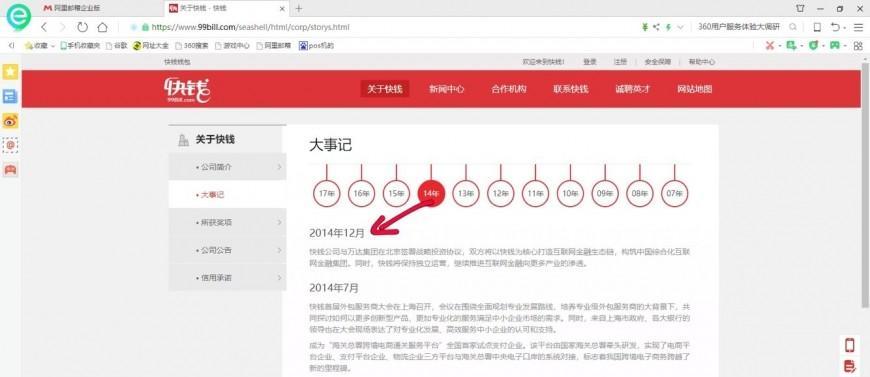This screenshot has width=870, height=377.
Task: Select the 10年 timeline circle
Action: click(x=570, y=193)
